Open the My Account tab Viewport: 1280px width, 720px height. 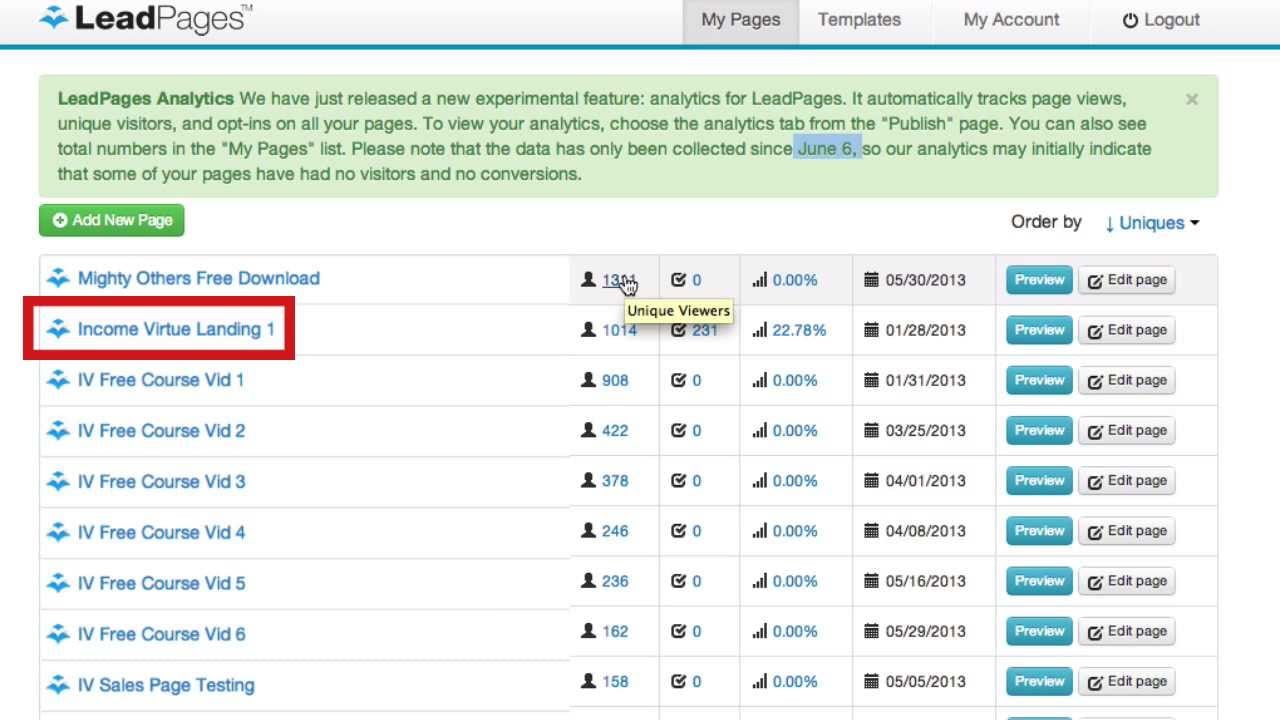[x=1011, y=20]
